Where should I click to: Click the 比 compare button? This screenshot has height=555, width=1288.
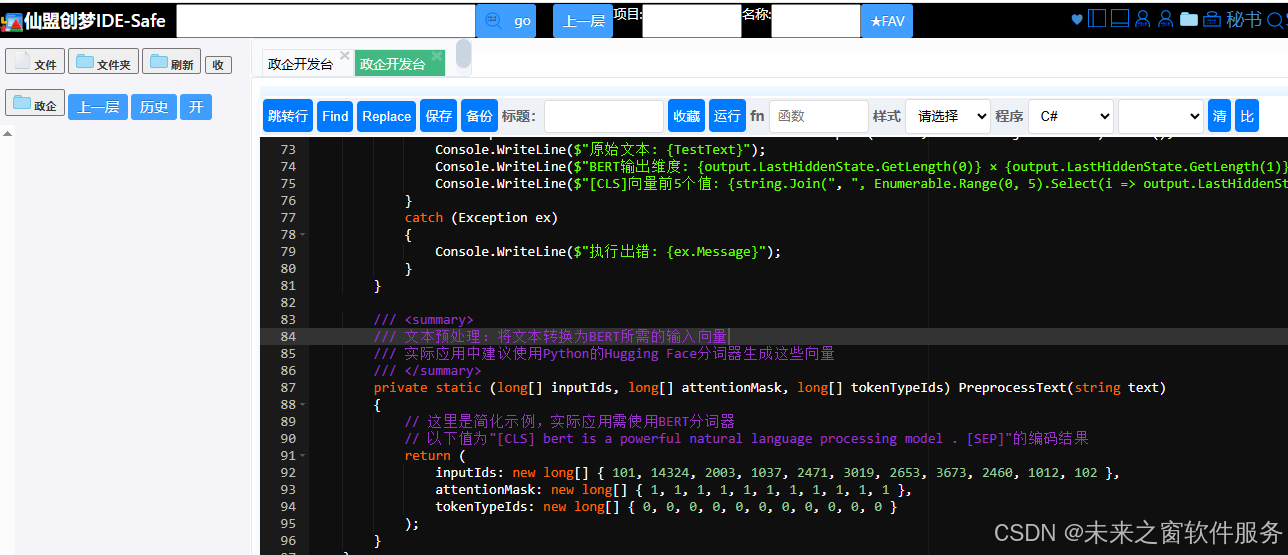pyautogui.click(x=1246, y=116)
